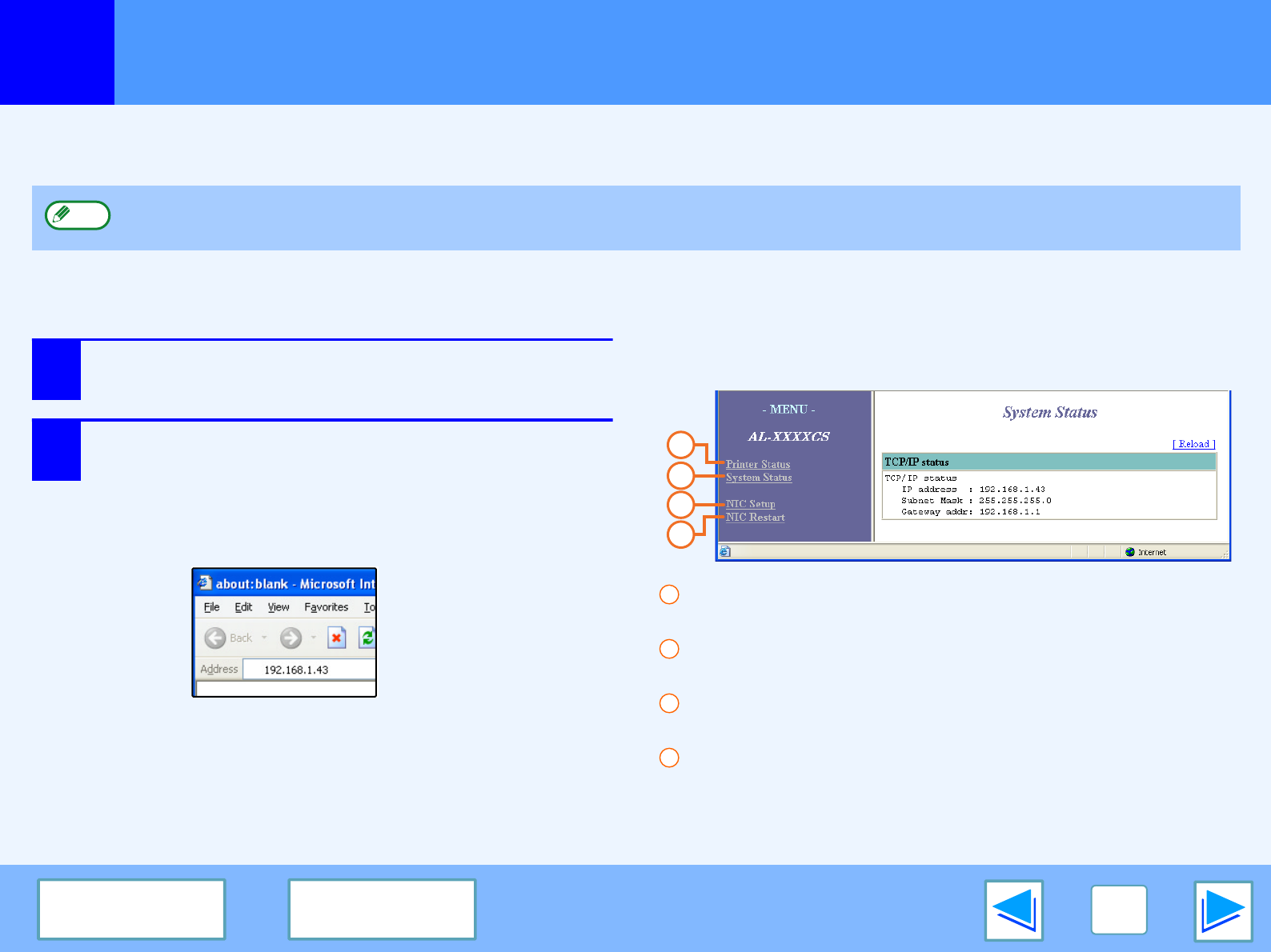This screenshot has height=952, width=1271.
Task: Click the small square button between arrows
Action: pos(1118,910)
